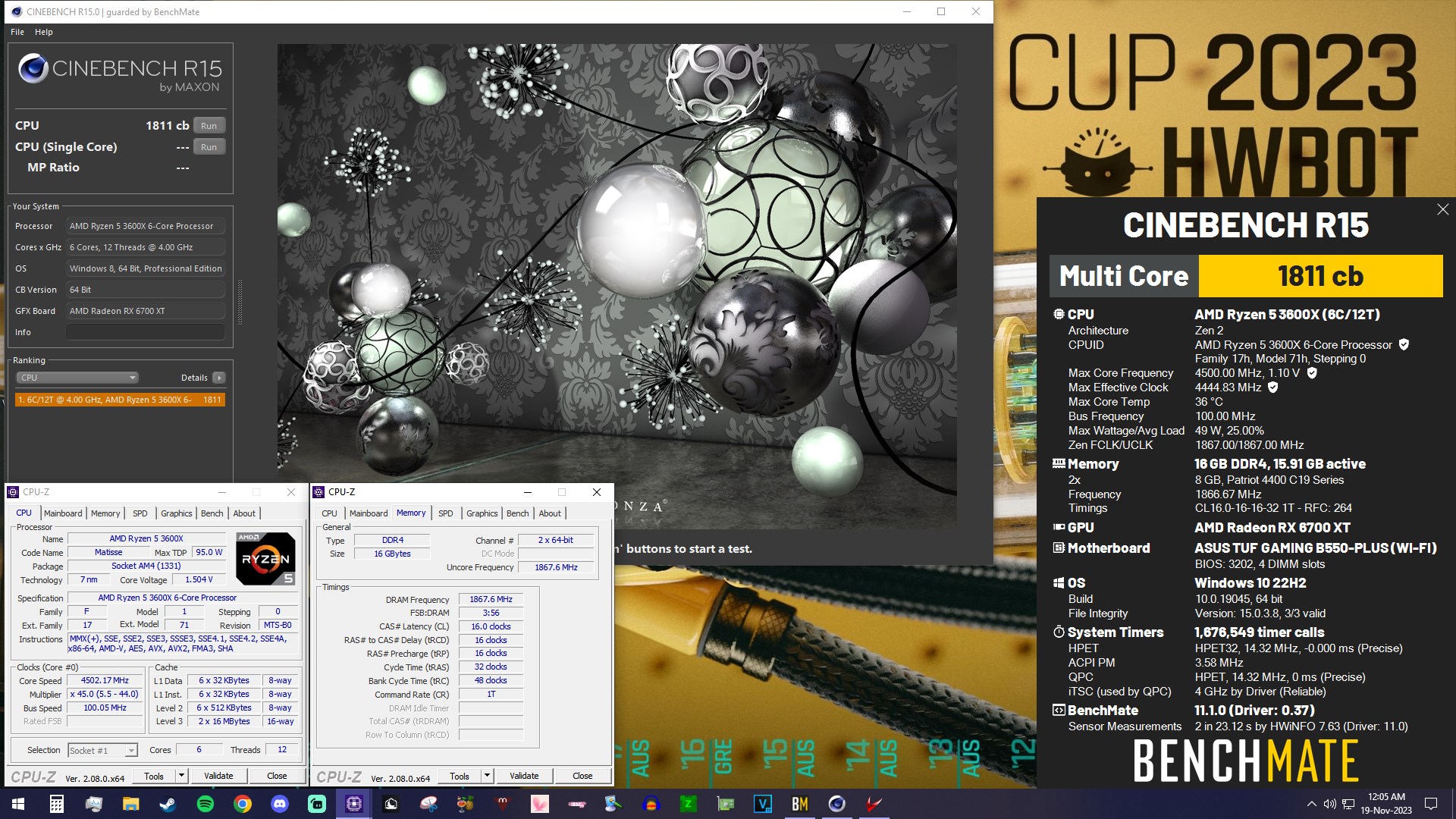Open Socket #1 selection dropdown

point(102,750)
